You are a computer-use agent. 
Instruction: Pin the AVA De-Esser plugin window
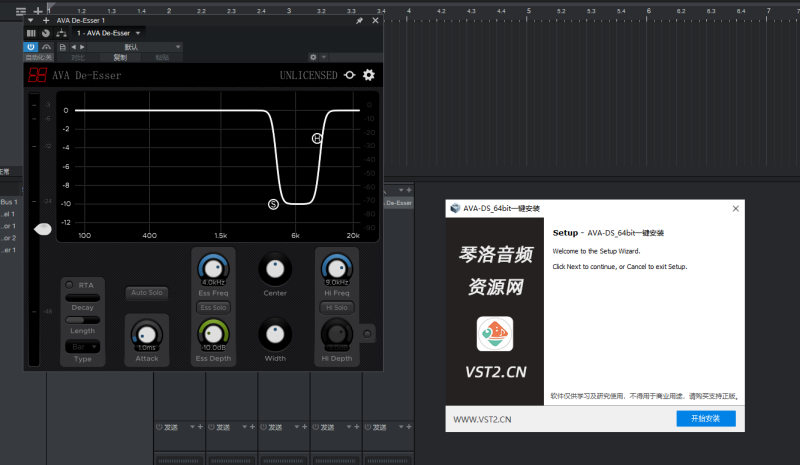coord(360,20)
